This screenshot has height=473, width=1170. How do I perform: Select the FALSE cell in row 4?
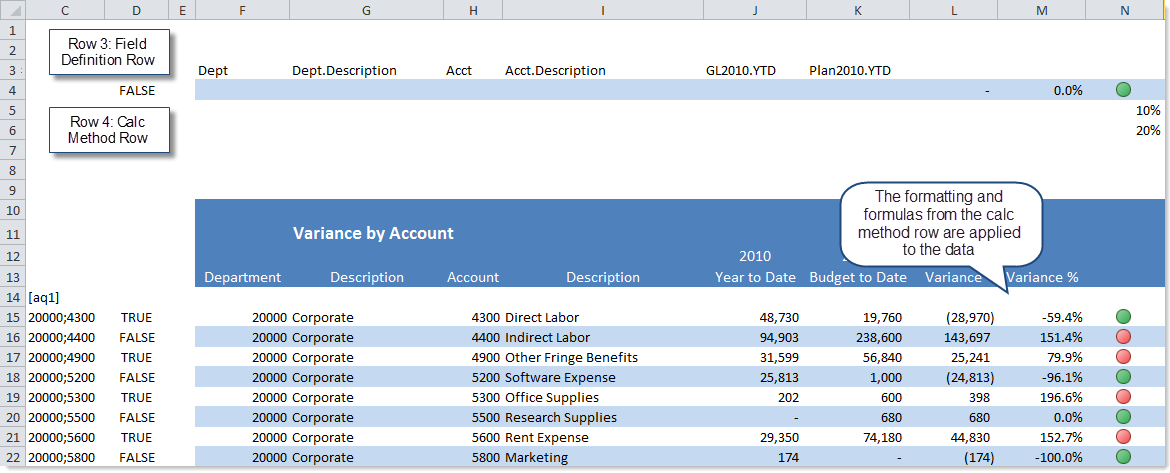(137, 90)
